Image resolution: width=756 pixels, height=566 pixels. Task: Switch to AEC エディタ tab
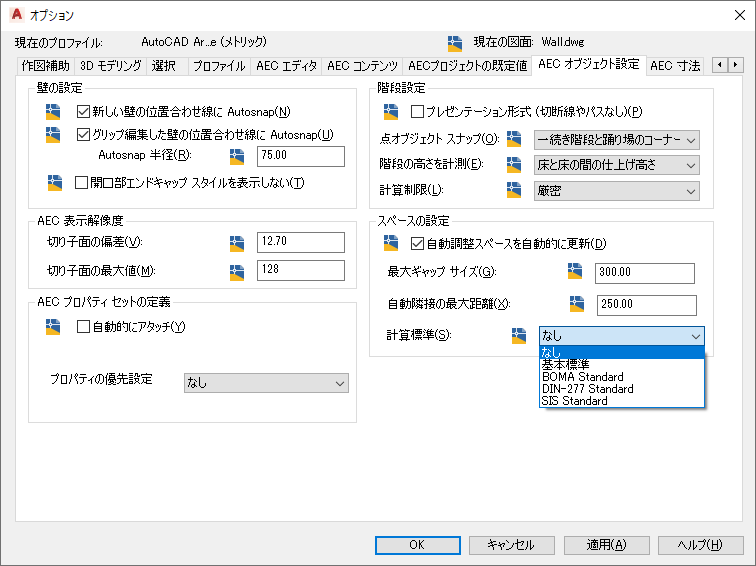(286, 66)
